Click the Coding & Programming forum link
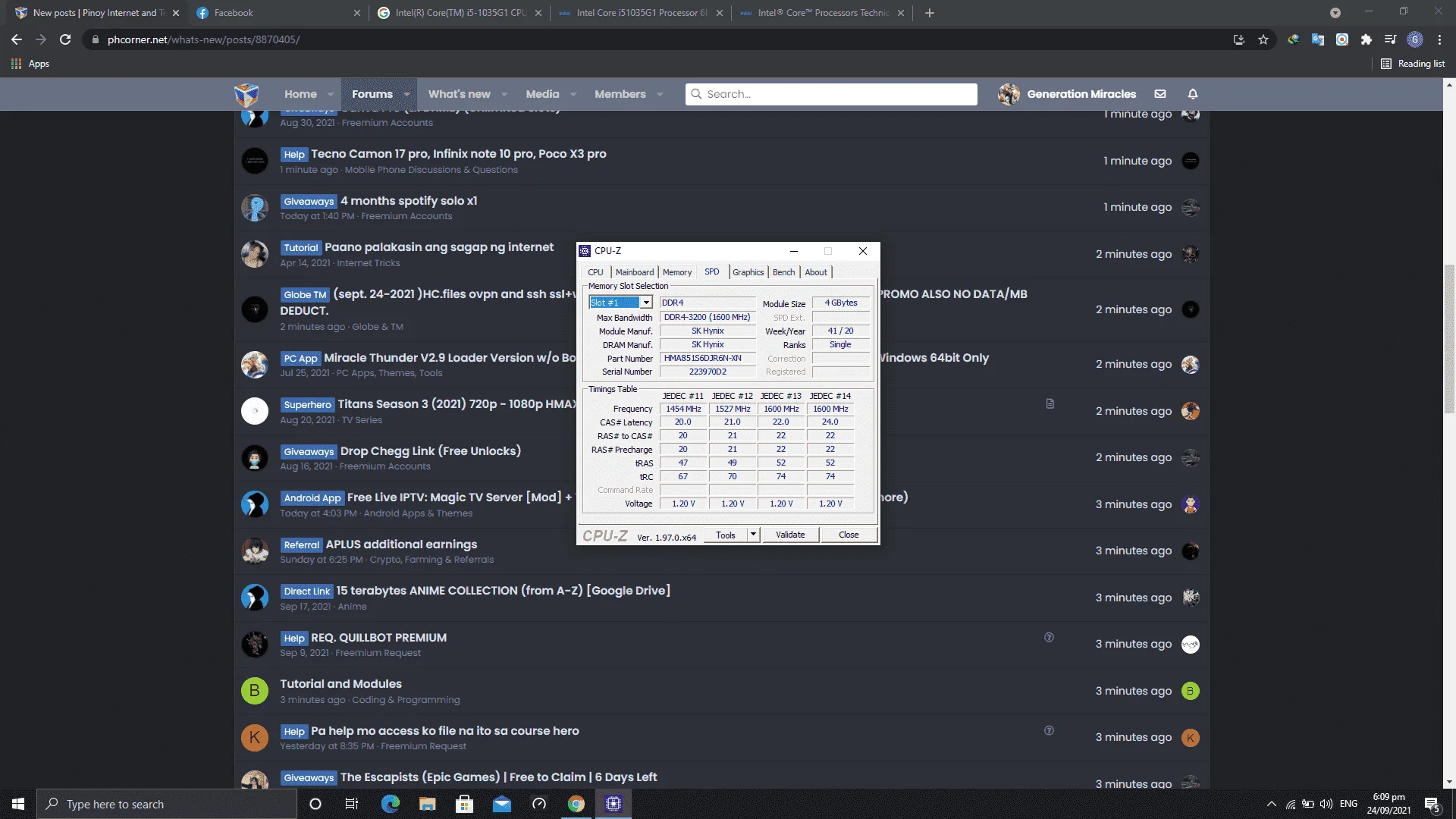1456x819 pixels. click(406, 700)
